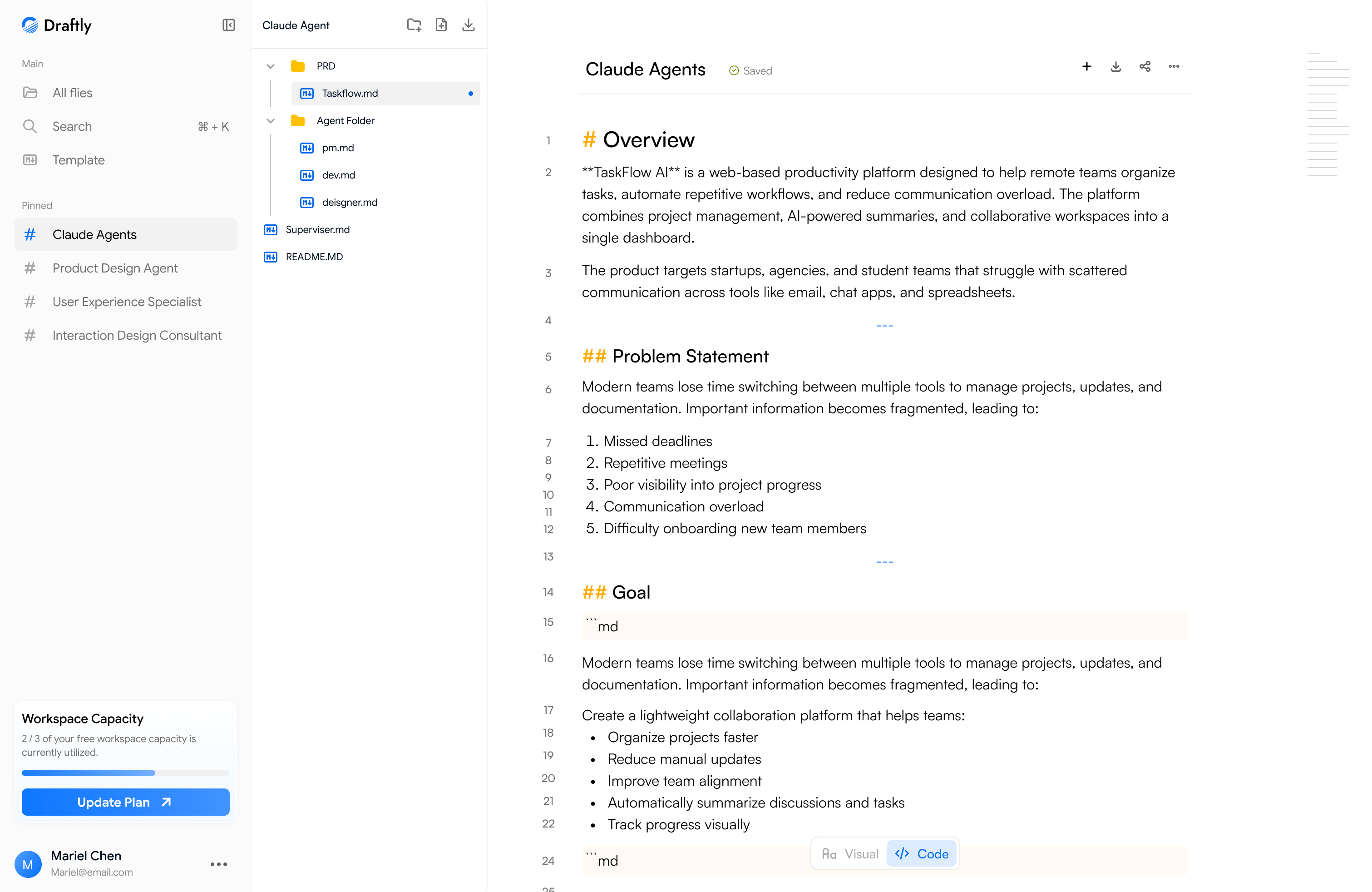Create a new folder in Claude Agent
Image resolution: width=1372 pixels, height=892 pixels.
point(414,25)
